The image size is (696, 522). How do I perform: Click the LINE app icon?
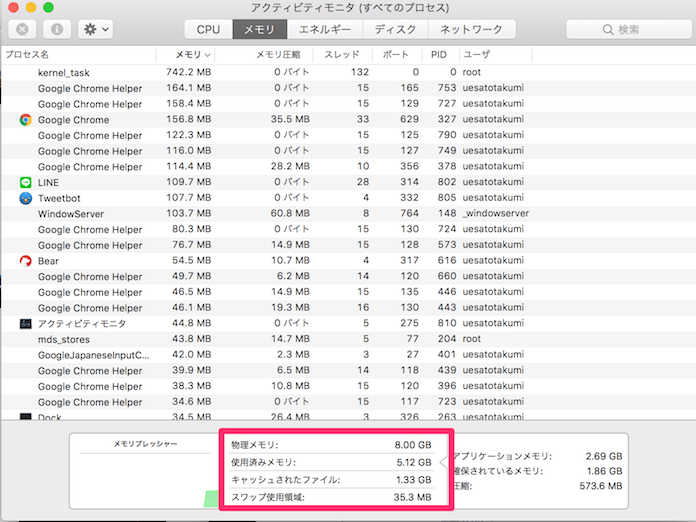[25, 182]
